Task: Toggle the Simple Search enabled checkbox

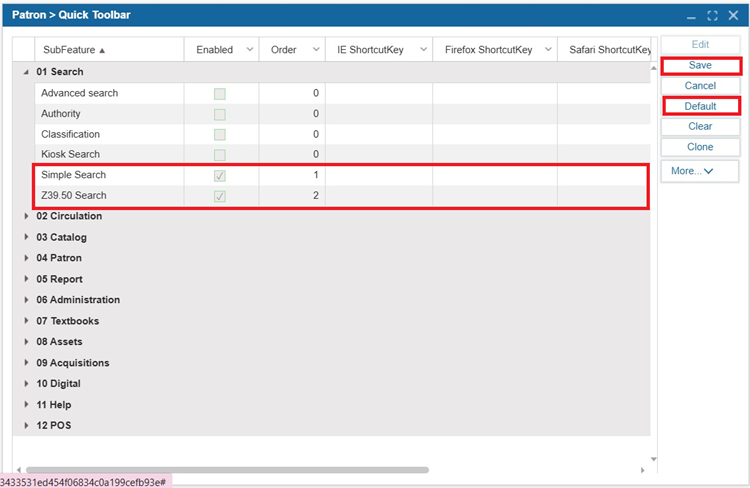Action: tap(219, 175)
